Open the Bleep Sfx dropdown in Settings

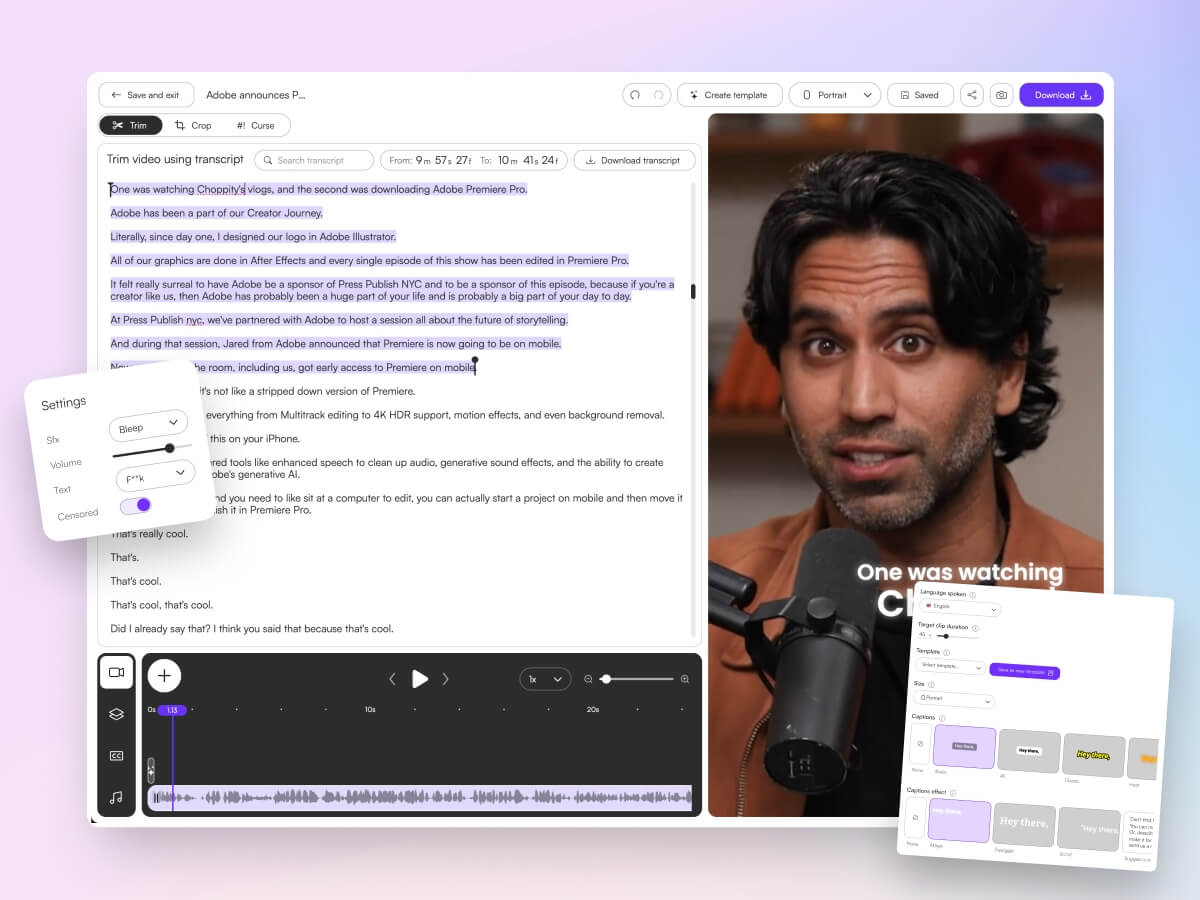click(x=148, y=423)
